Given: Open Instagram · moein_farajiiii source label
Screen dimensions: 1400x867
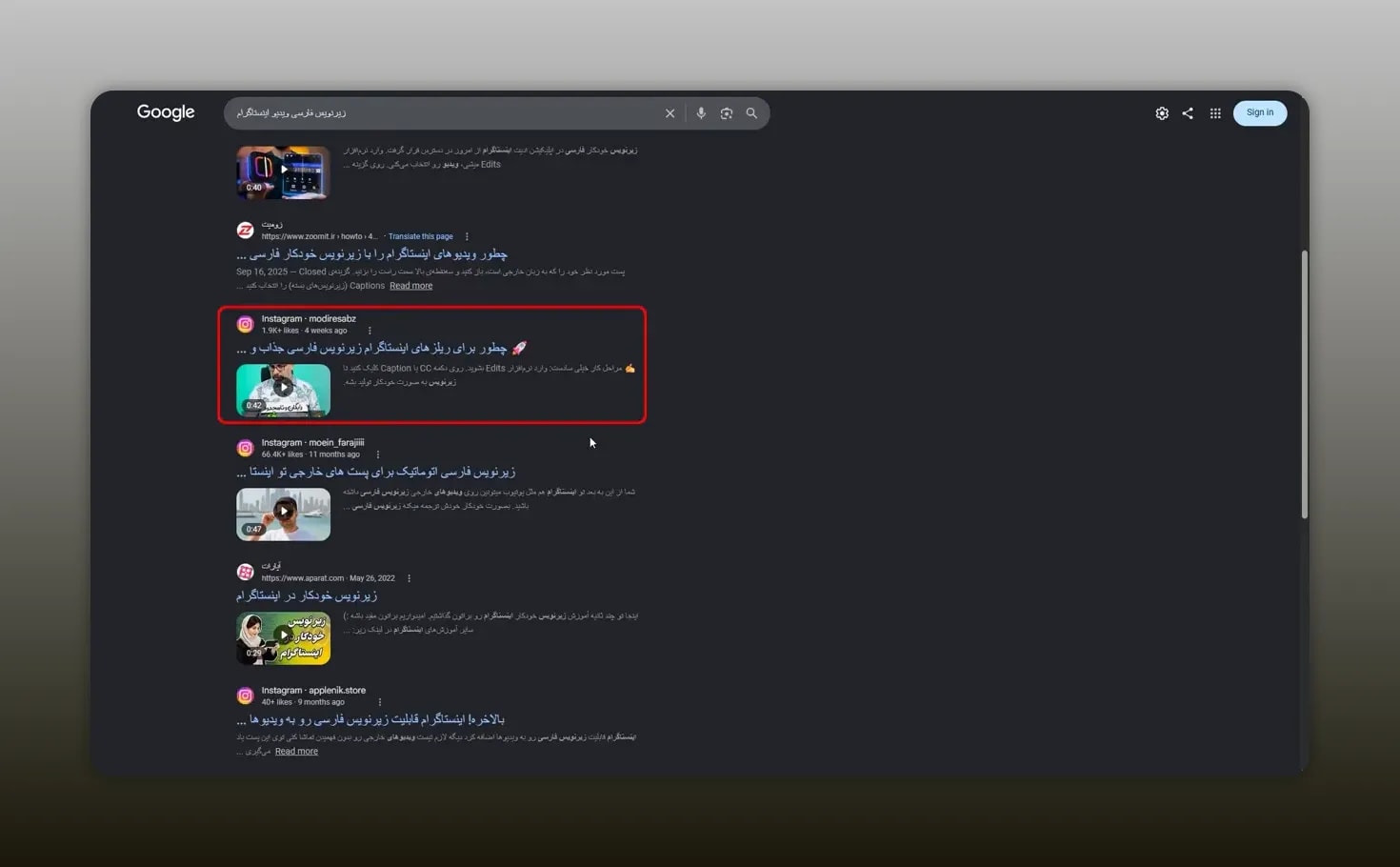Looking at the screenshot, I should click(312, 443).
